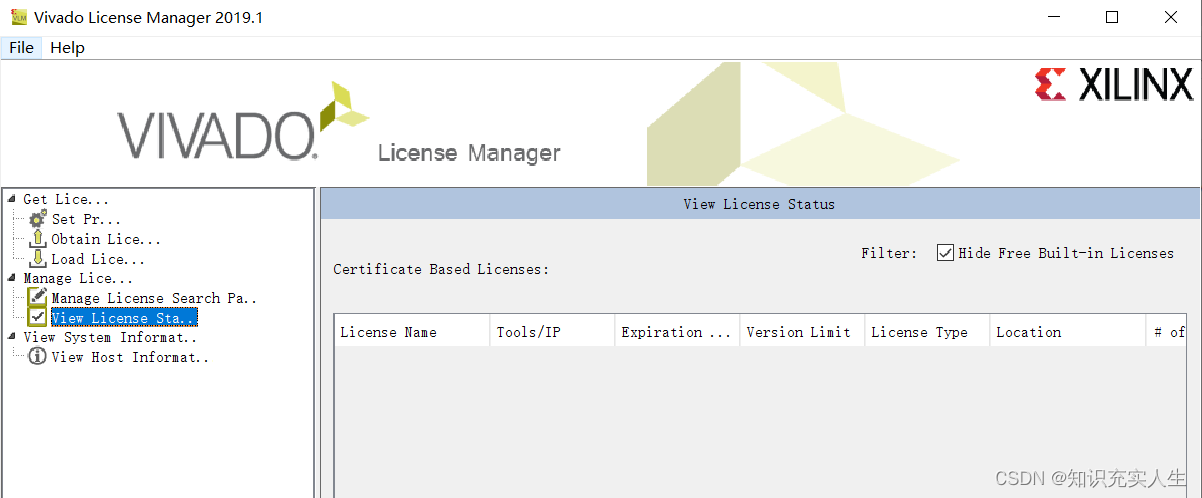Close the License Manager window
The height and width of the screenshot is (498, 1202).
point(1170,18)
